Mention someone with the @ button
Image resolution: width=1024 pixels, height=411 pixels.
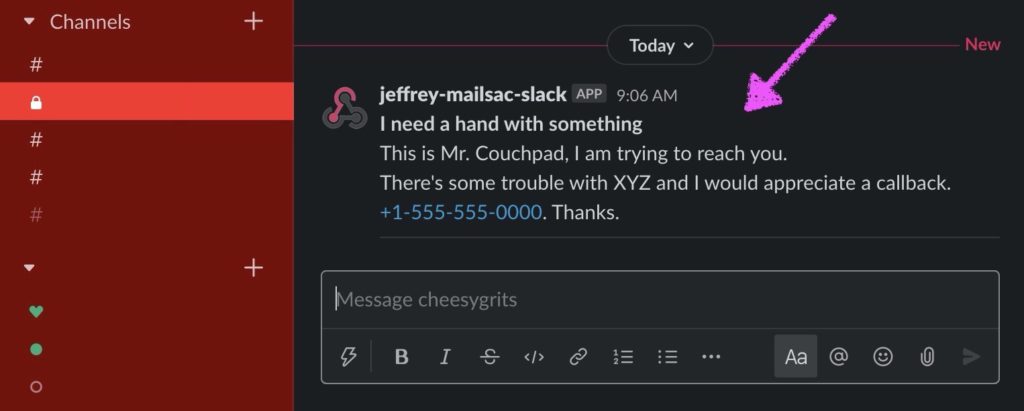(839, 357)
